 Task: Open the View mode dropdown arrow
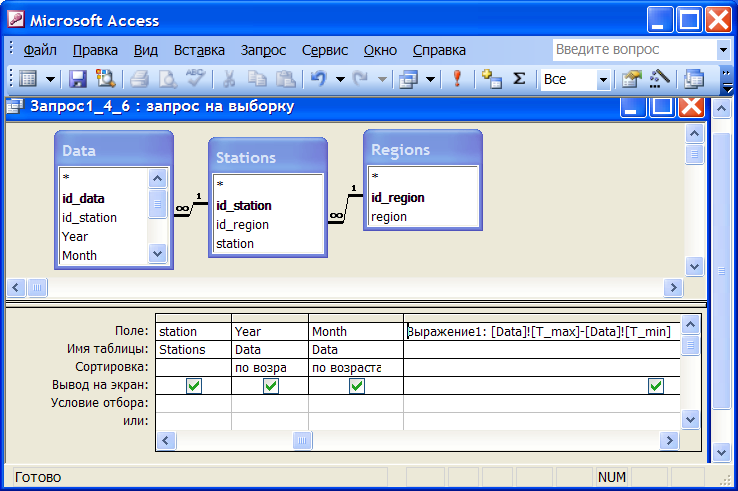pos(50,79)
